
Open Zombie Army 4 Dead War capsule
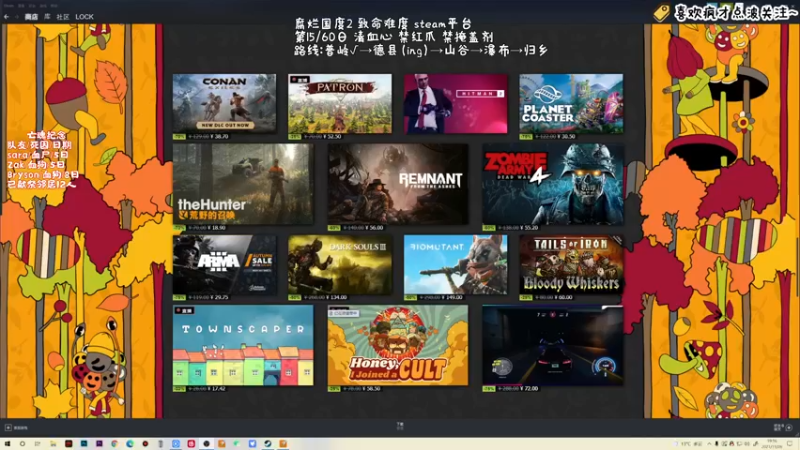pos(553,184)
